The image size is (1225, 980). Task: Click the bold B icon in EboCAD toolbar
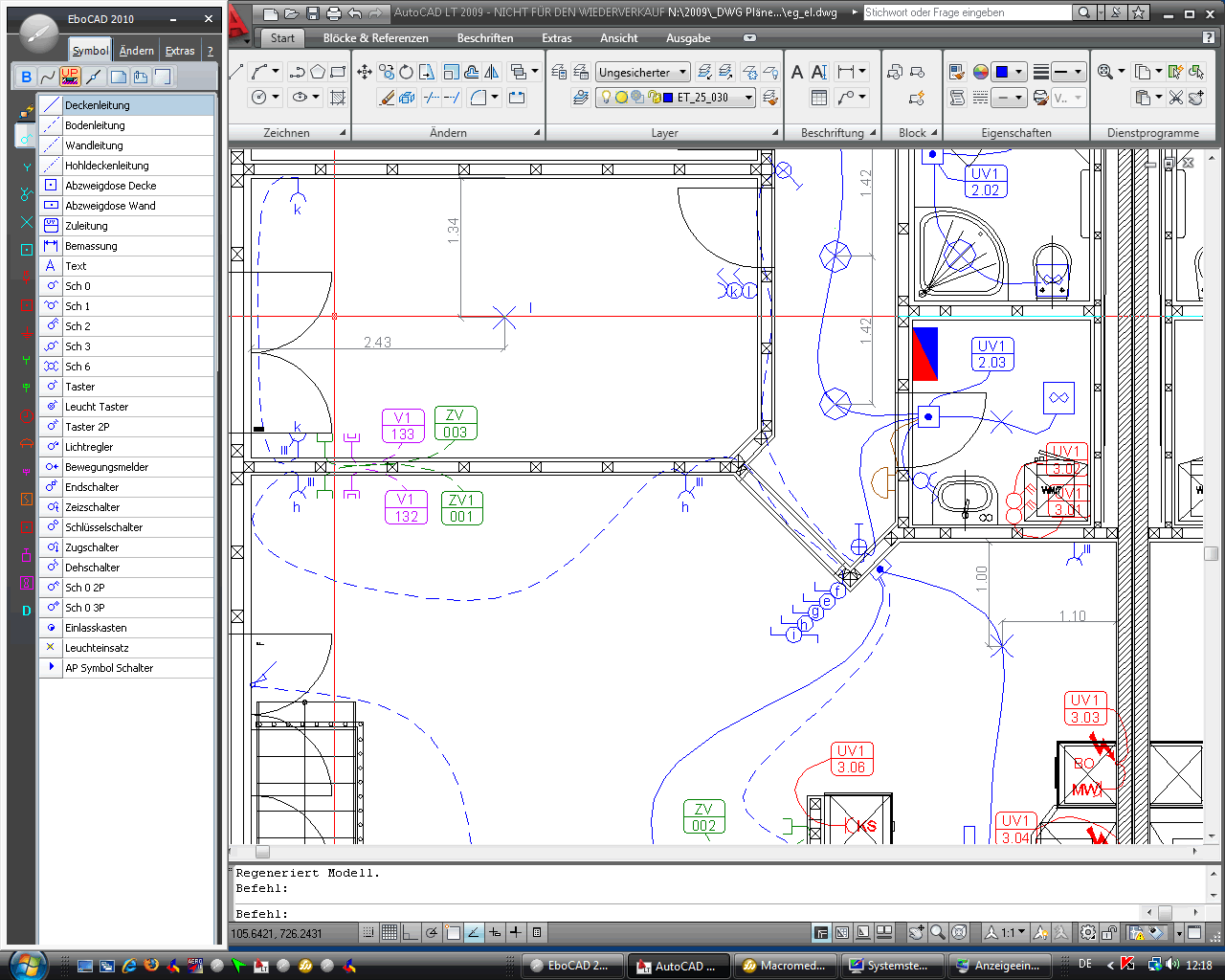pyautogui.click(x=26, y=78)
